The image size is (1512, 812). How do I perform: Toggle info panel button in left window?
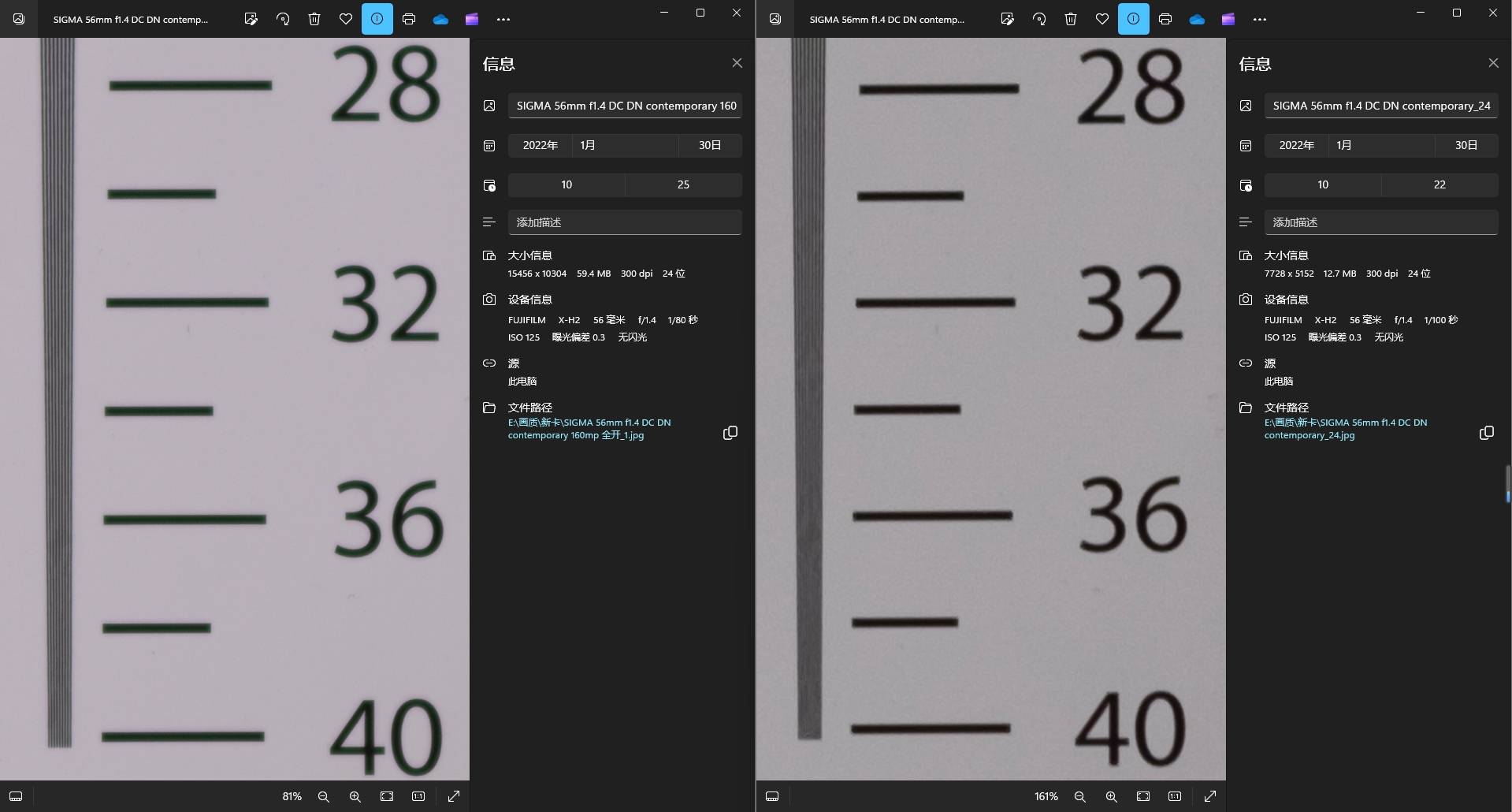coord(377,19)
